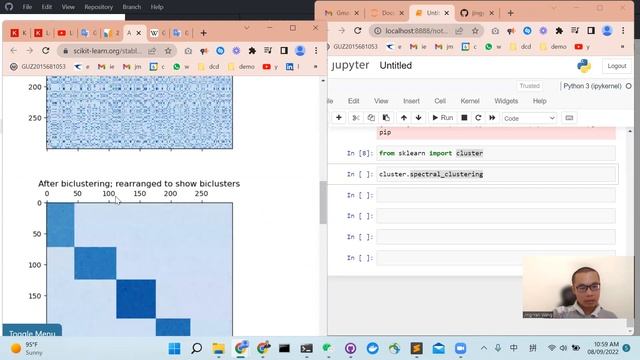Open the WhatsApp bookmark in scikit-learn window
640x360 pixels.
181,67
